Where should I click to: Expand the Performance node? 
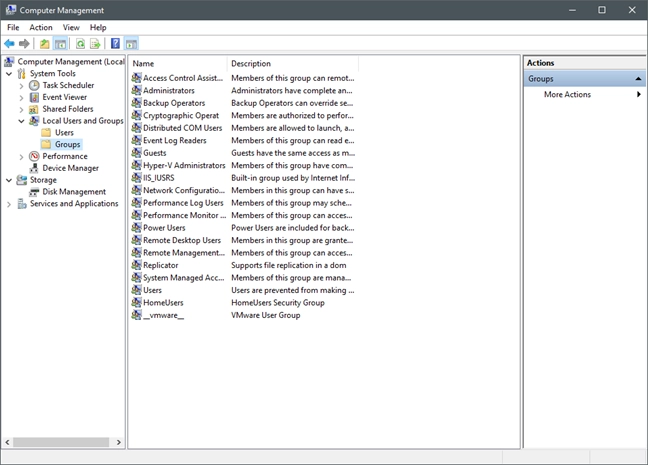[x=21, y=157]
